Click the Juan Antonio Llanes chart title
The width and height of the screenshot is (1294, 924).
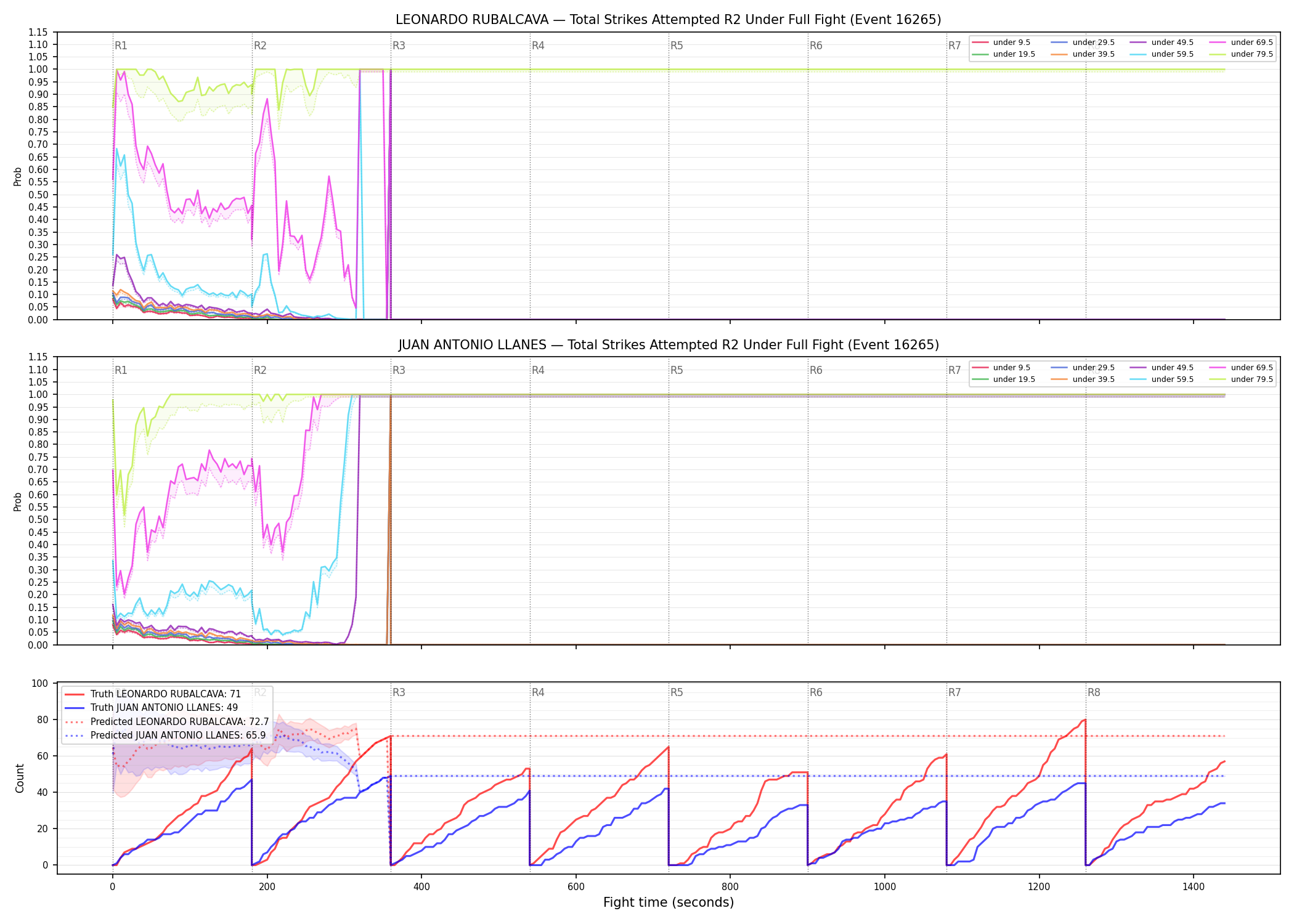click(x=669, y=345)
